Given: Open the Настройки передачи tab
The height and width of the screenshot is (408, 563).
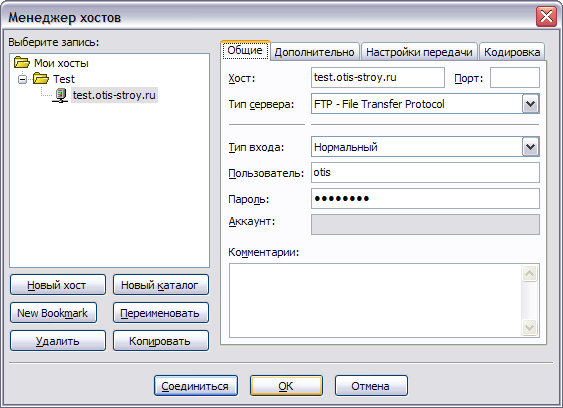Looking at the screenshot, I should [x=419, y=52].
